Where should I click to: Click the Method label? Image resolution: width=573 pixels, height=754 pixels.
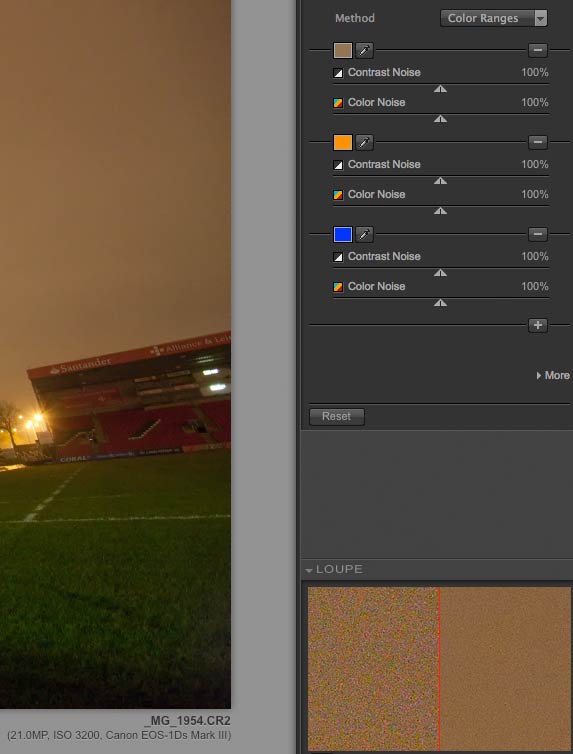pos(355,18)
